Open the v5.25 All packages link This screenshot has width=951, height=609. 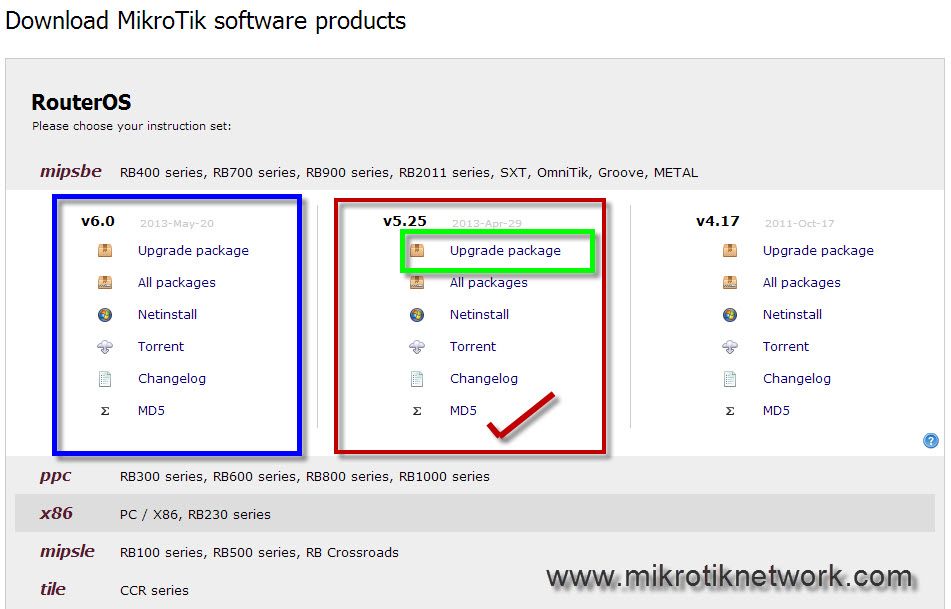pos(489,283)
